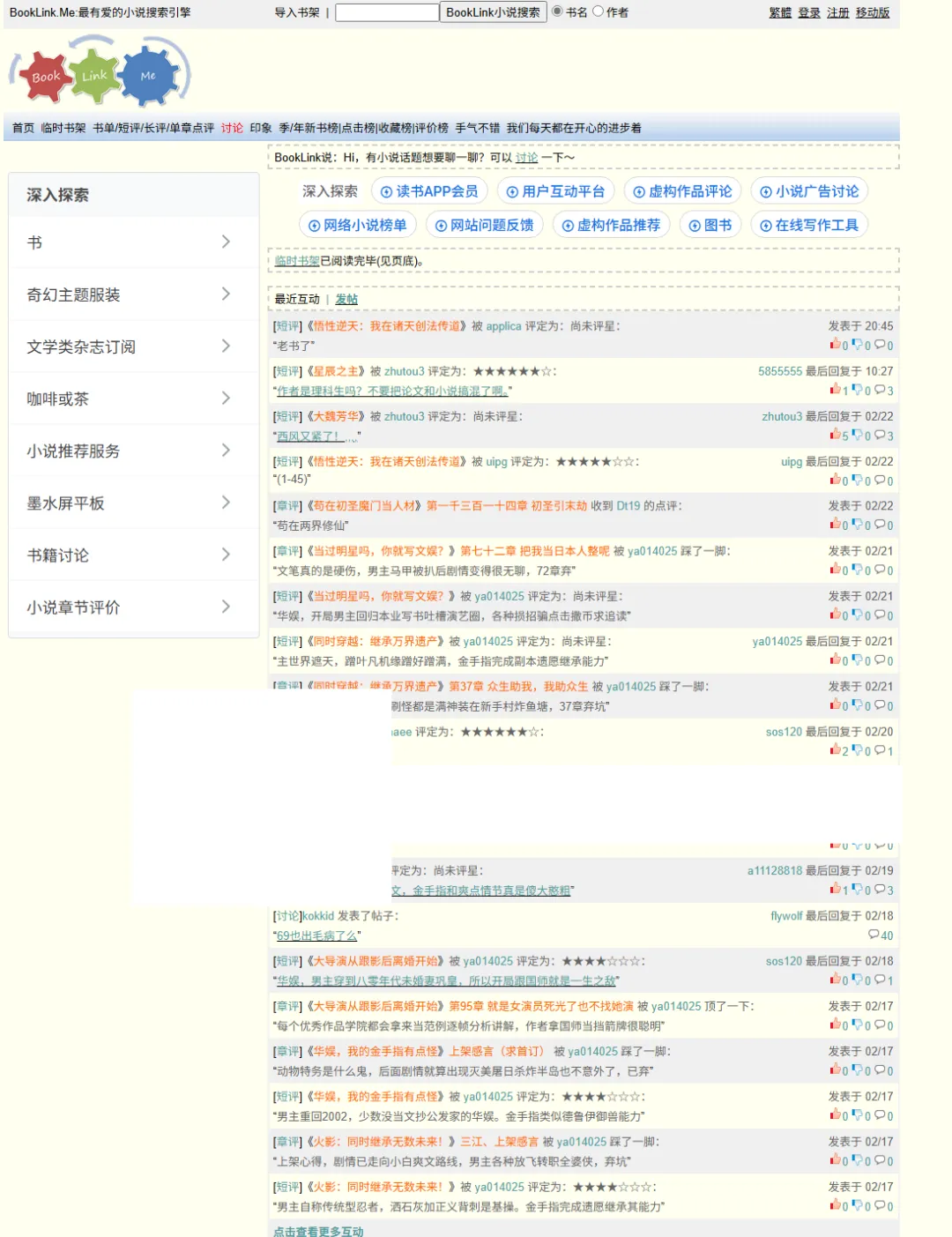The height and width of the screenshot is (1237, 952).
Task: Open the 注册 link
Action: [838, 12]
